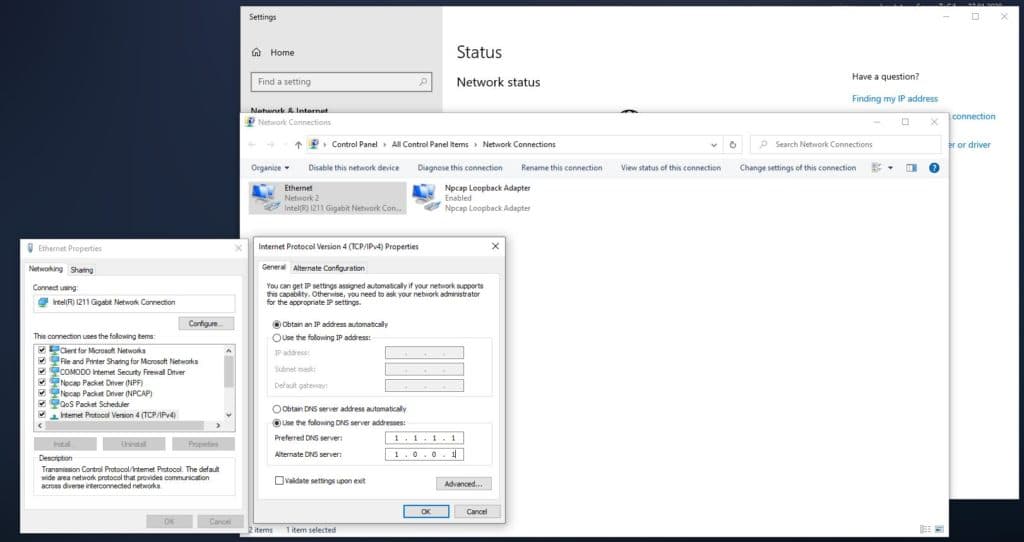1024x542 pixels.
Task: Toggle the preview pane icon
Action: click(x=911, y=168)
